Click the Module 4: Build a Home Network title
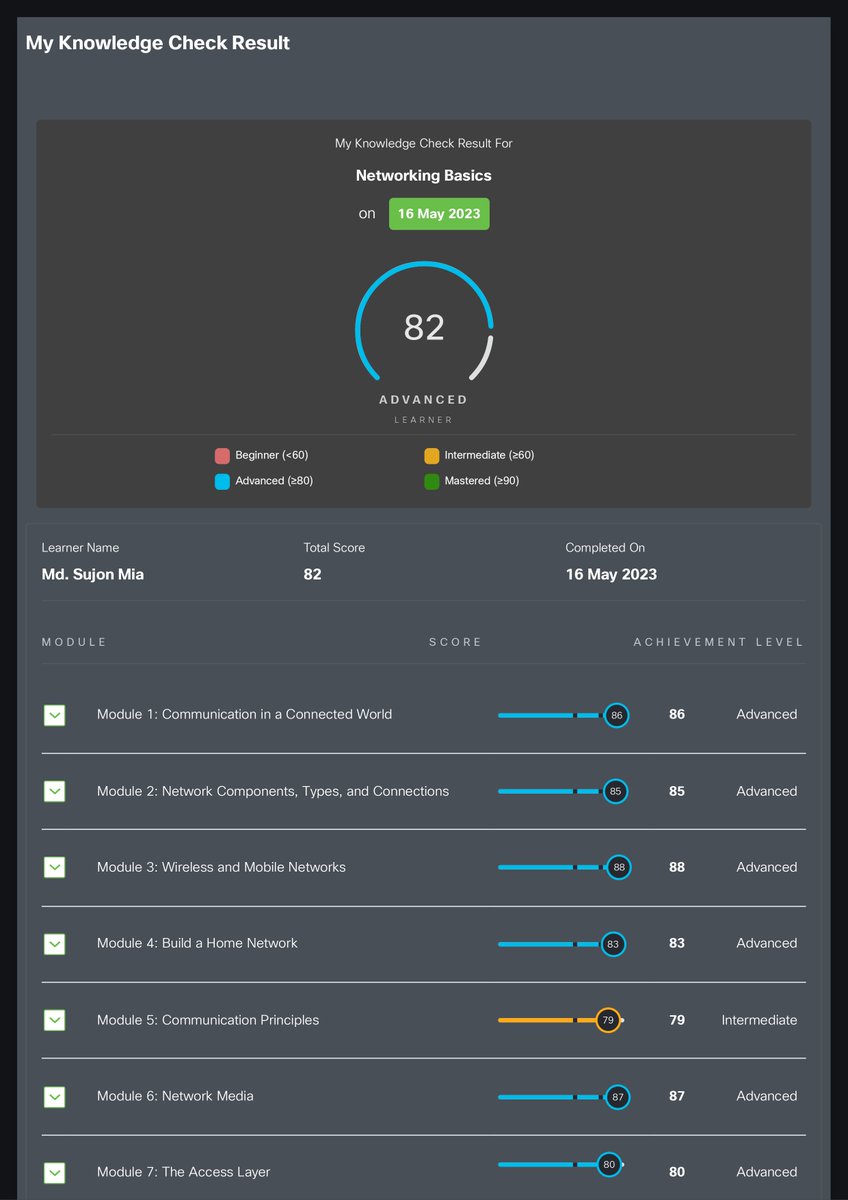 click(x=197, y=943)
